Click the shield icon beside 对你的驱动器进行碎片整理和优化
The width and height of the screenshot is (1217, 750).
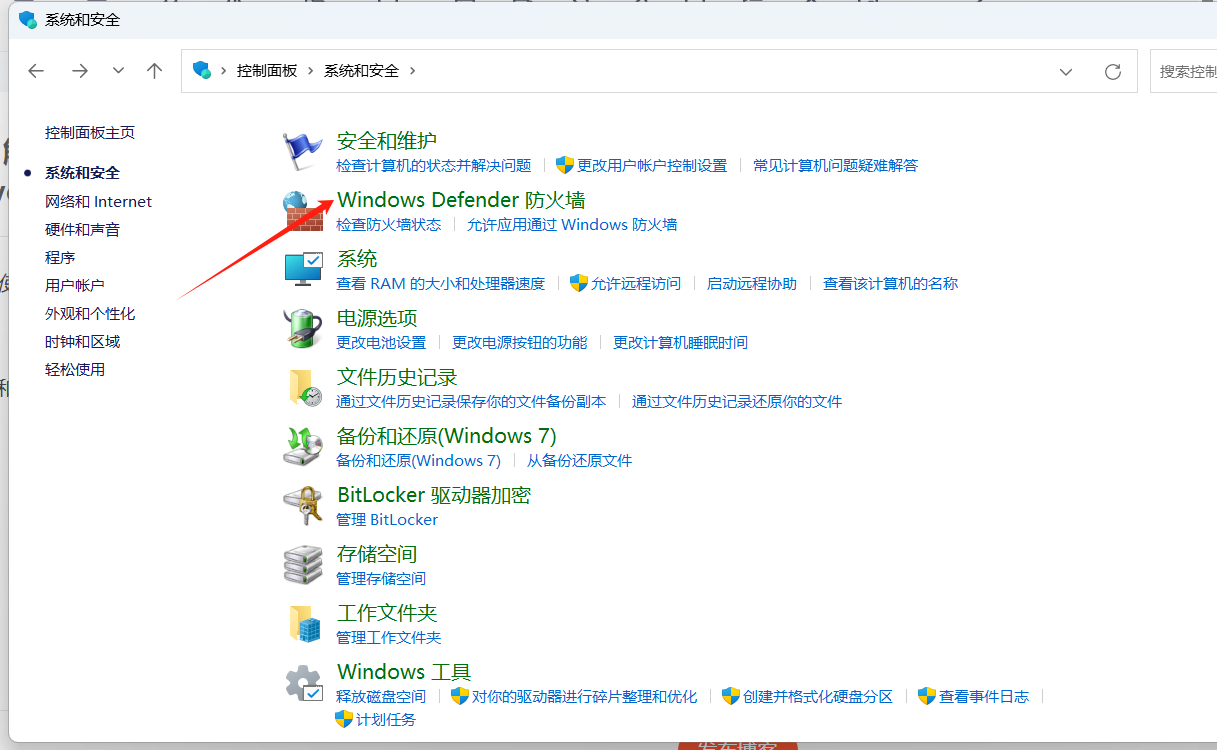tap(460, 696)
